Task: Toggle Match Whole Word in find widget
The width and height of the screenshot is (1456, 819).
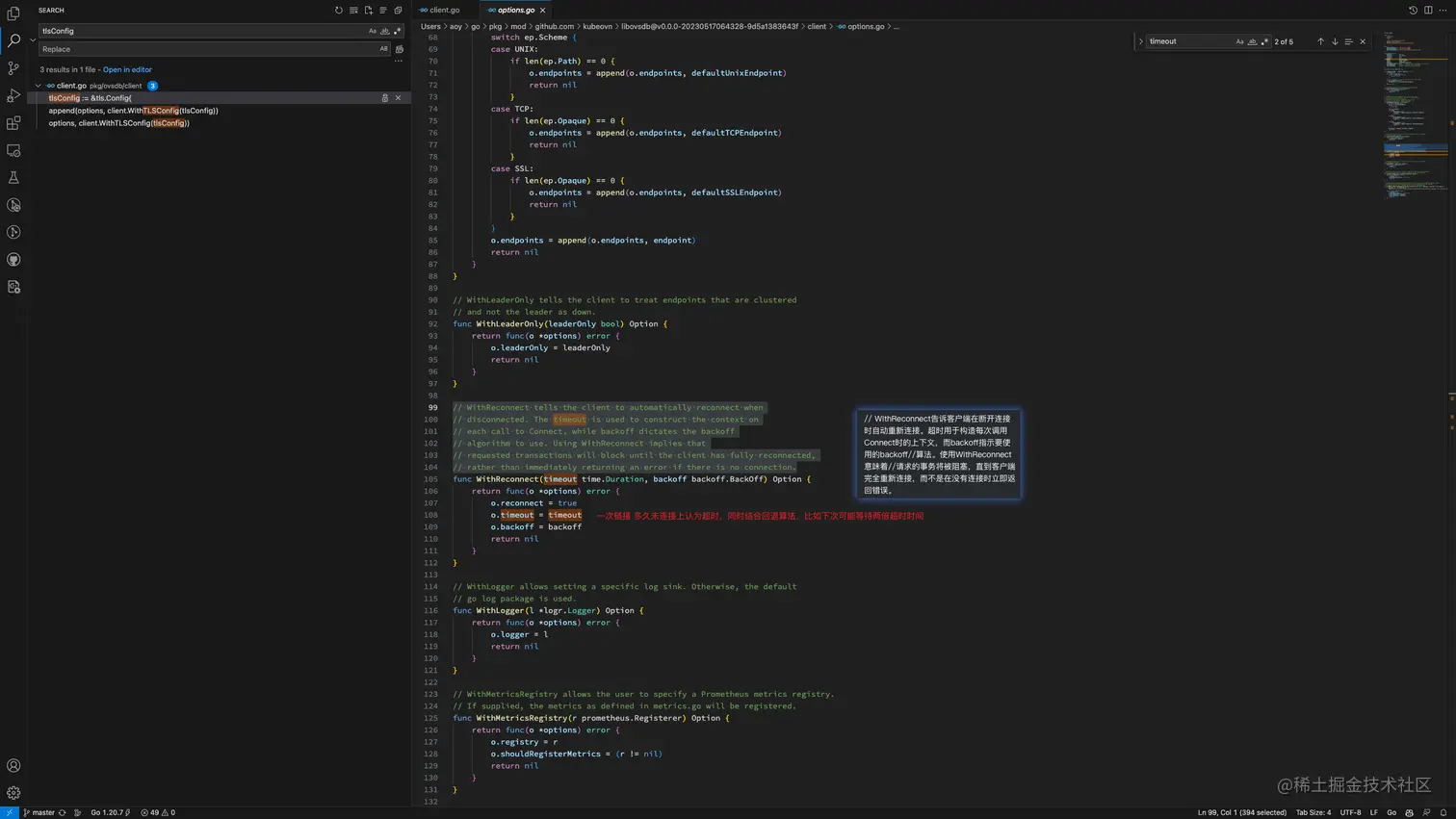Action: click(x=1252, y=41)
